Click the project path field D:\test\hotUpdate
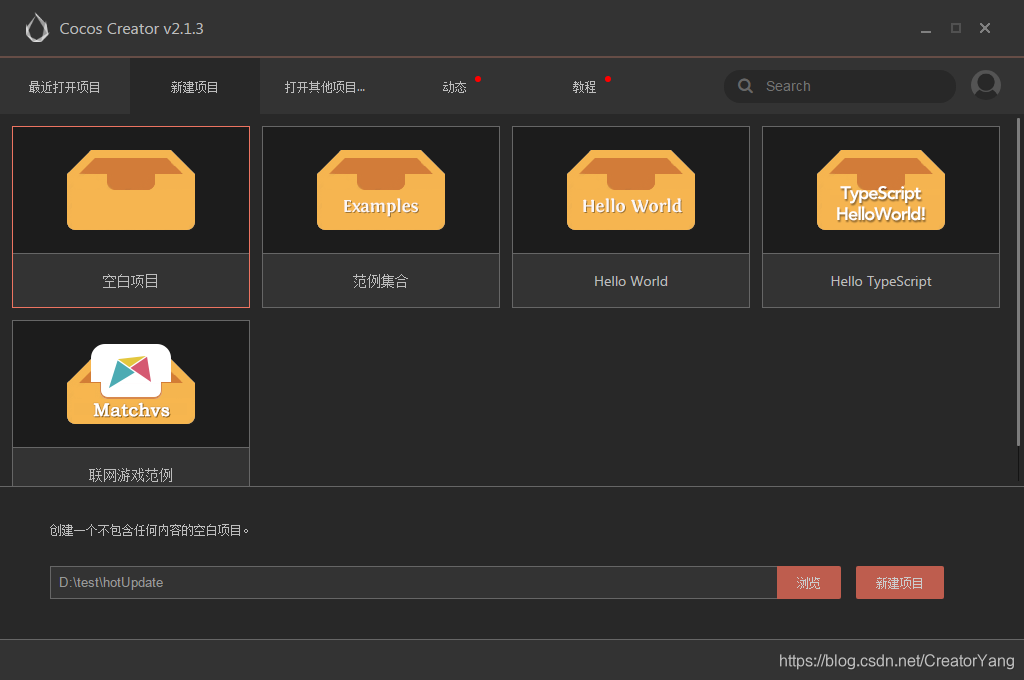 pyautogui.click(x=413, y=583)
